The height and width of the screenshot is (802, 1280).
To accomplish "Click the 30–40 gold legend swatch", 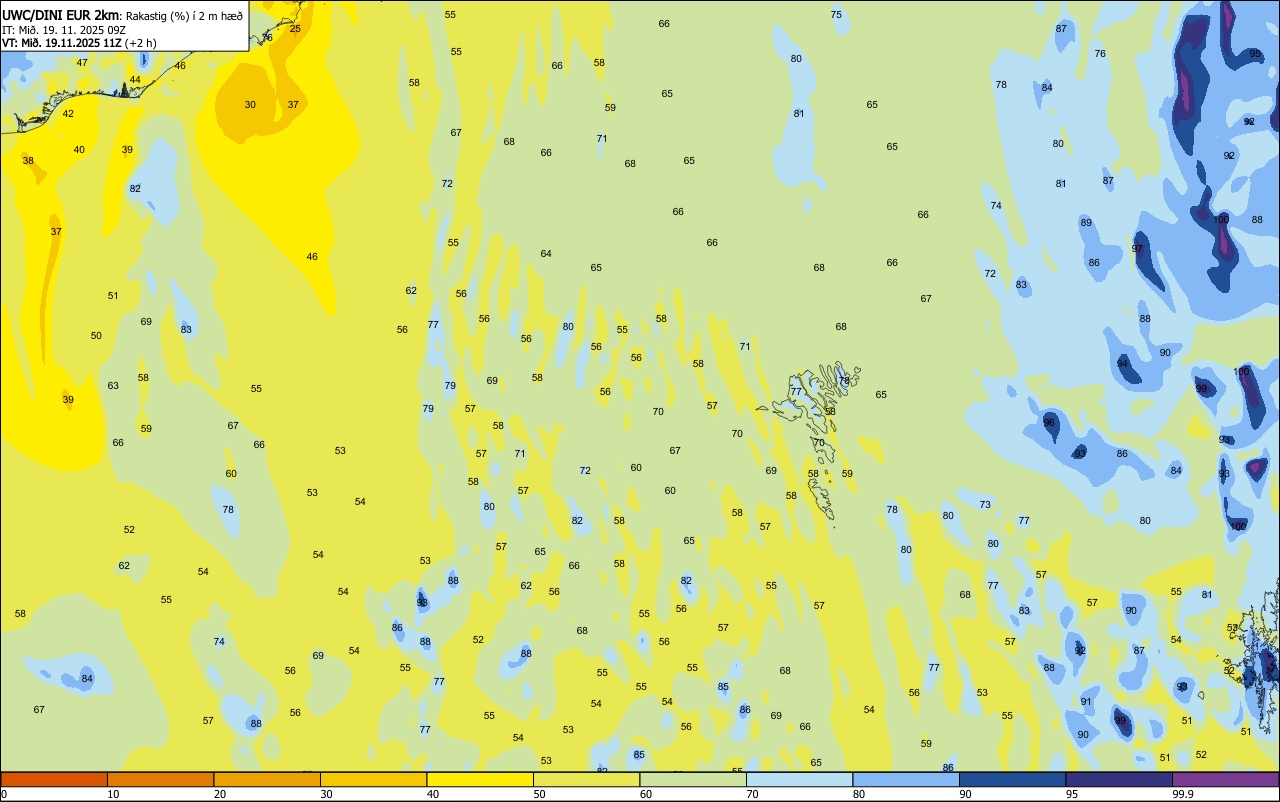I will pos(373,779).
